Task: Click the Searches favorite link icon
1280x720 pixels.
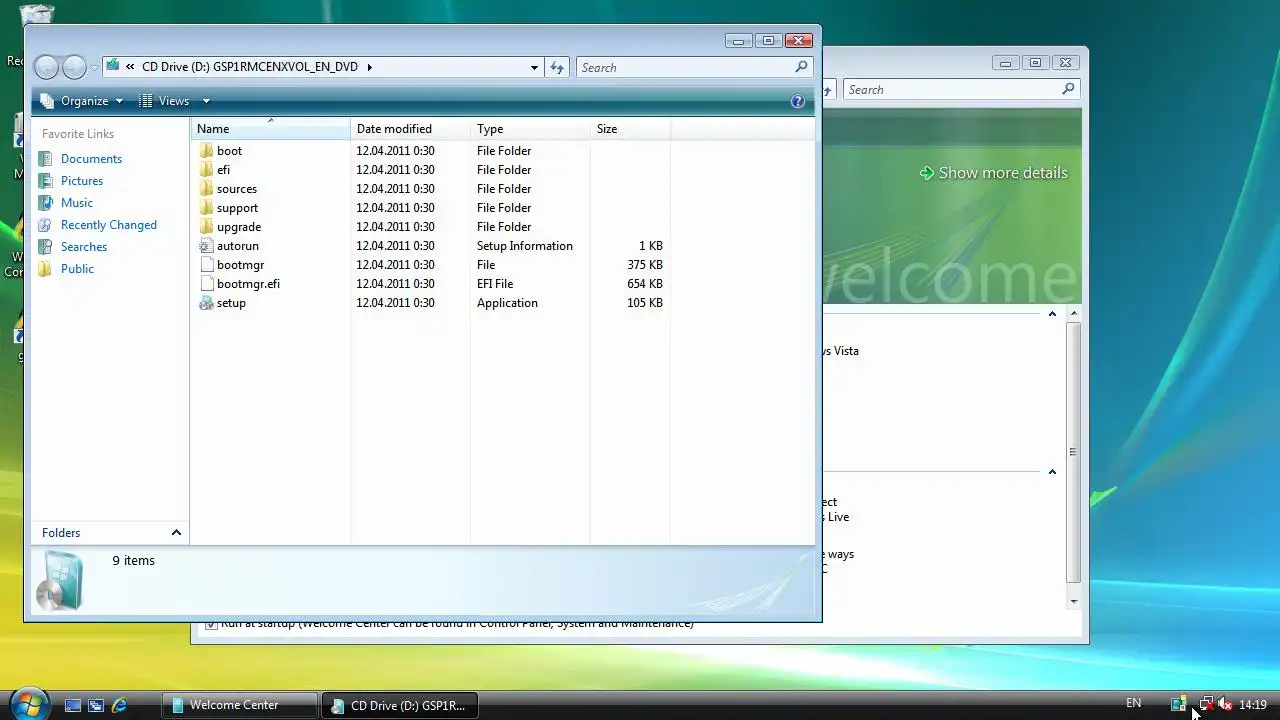Action: click(x=44, y=247)
